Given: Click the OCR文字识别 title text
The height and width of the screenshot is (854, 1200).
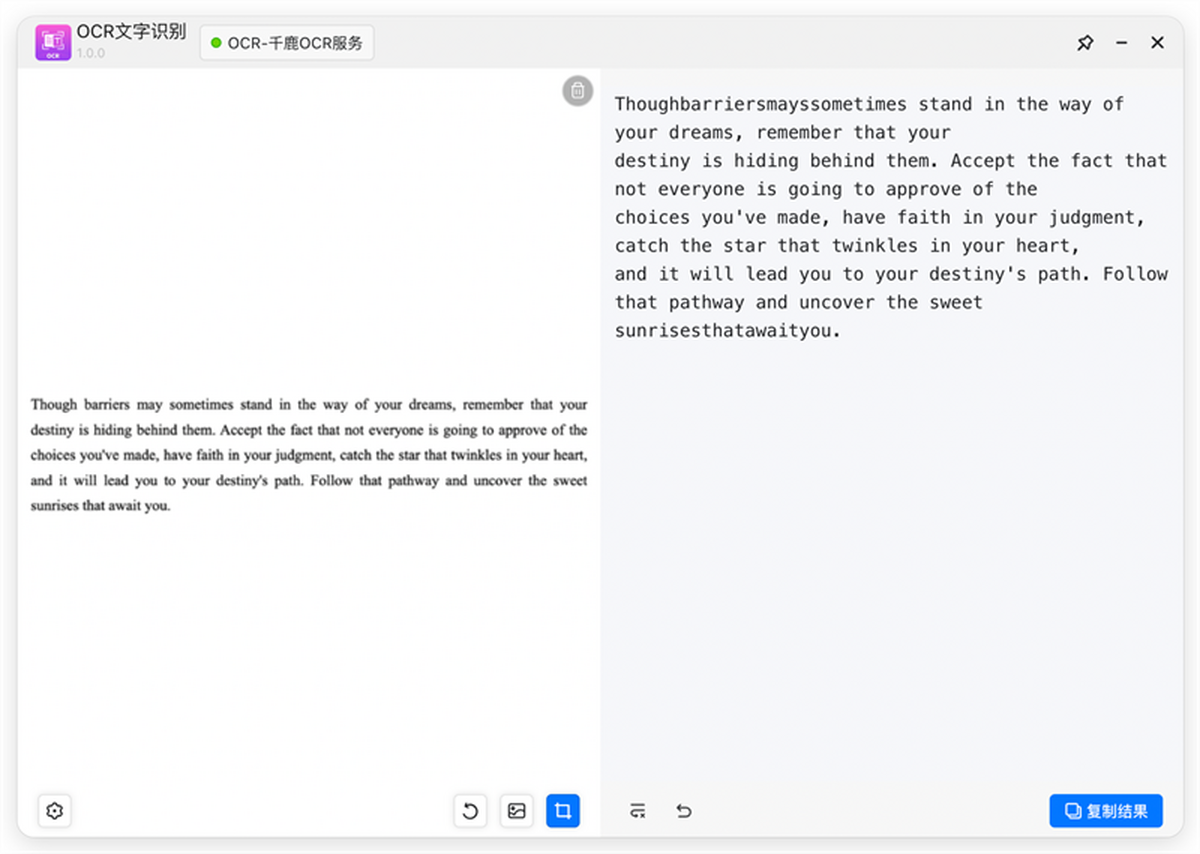Looking at the screenshot, I should click(131, 33).
